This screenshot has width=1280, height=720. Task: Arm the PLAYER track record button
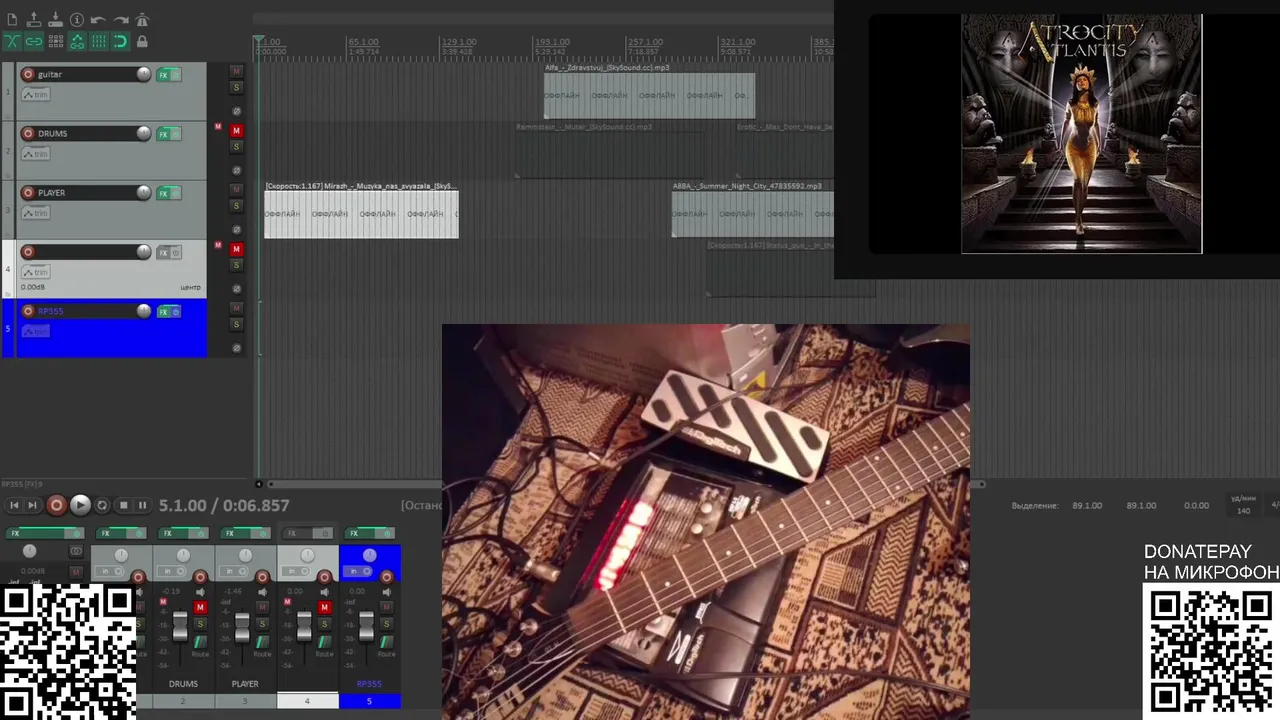click(x=28, y=192)
